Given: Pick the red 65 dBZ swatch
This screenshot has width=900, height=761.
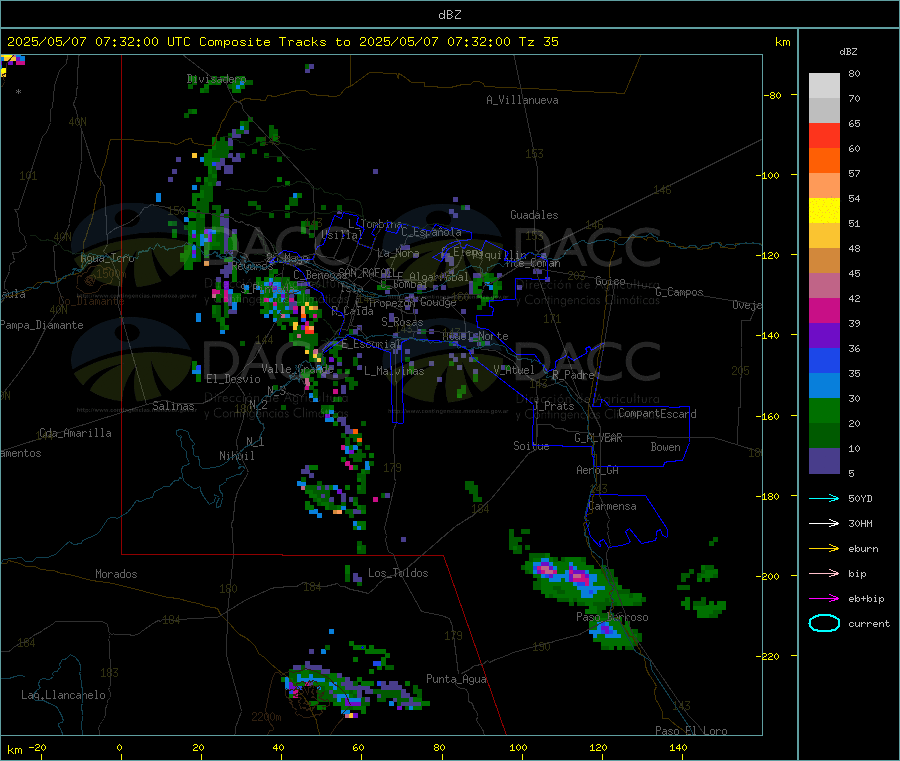Looking at the screenshot, I should tap(824, 135).
